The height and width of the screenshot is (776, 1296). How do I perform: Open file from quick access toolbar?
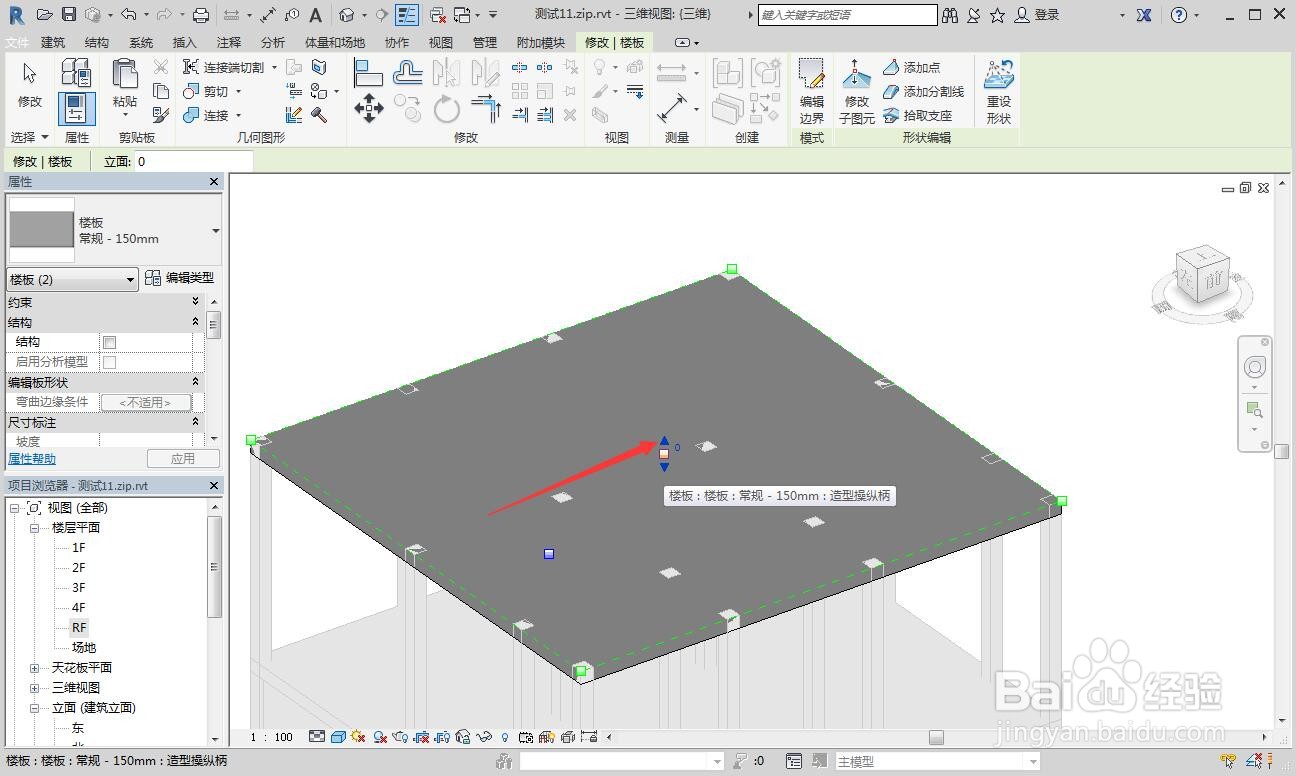tap(44, 15)
